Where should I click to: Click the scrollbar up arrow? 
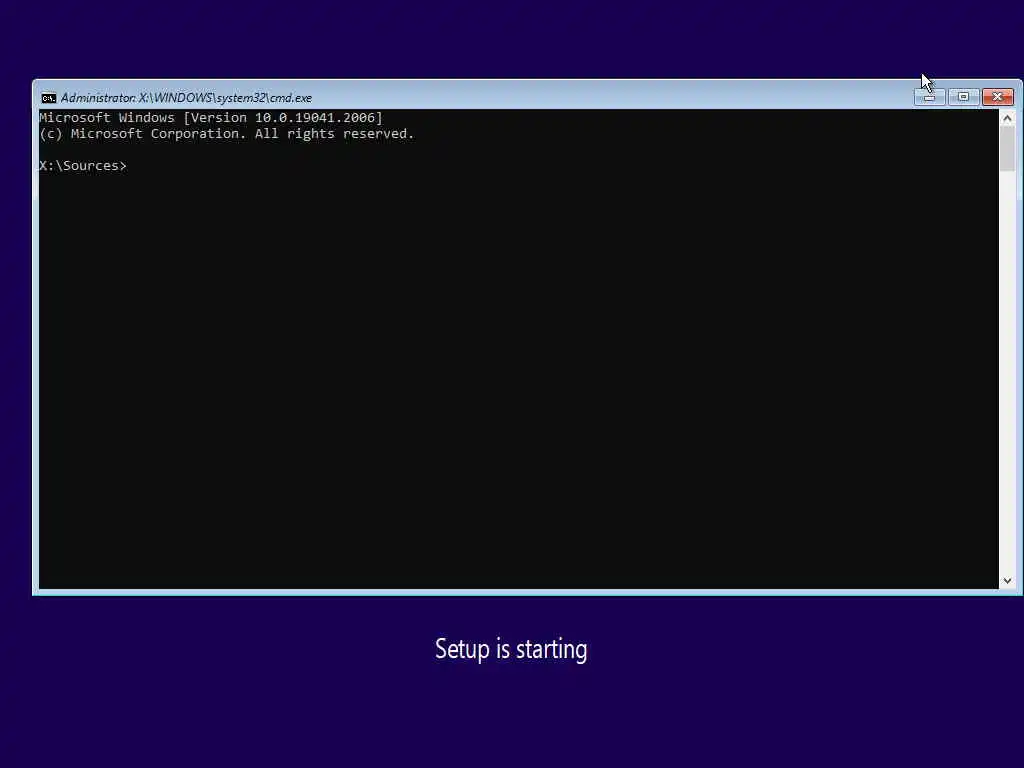click(x=1007, y=119)
